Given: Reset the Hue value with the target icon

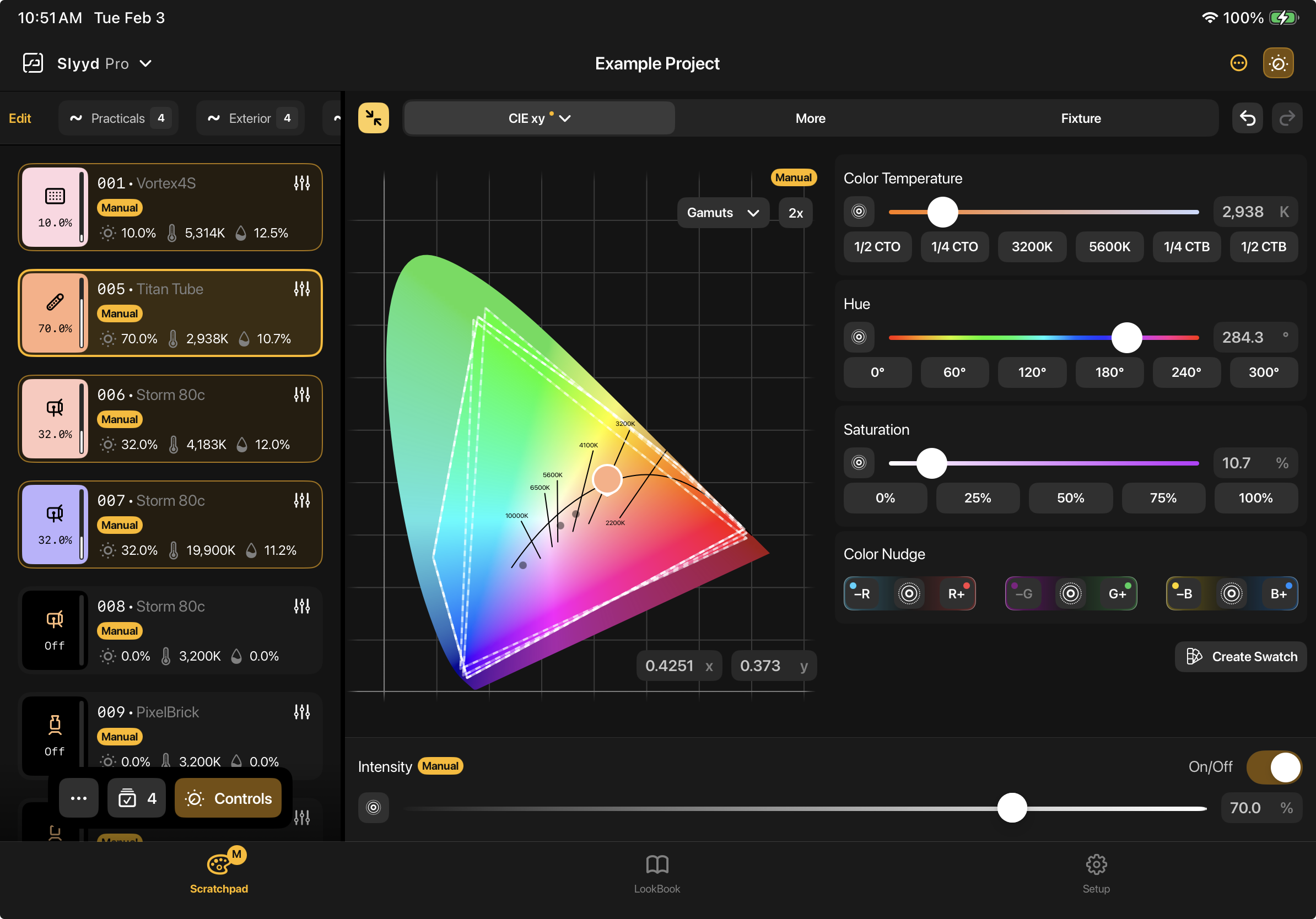Looking at the screenshot, I should [x=859, y=337].
